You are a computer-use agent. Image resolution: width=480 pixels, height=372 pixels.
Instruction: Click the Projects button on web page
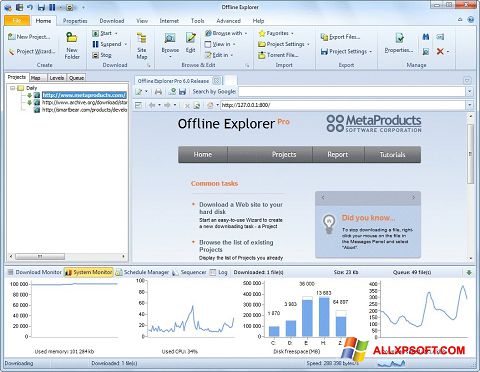pyautogui.click(x=284, y=155)
